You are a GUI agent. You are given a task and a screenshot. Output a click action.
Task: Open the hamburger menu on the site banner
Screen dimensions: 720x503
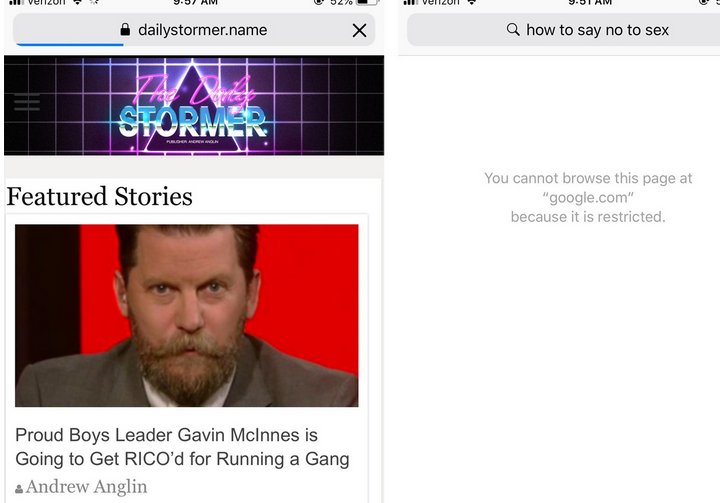pos(27,102)
